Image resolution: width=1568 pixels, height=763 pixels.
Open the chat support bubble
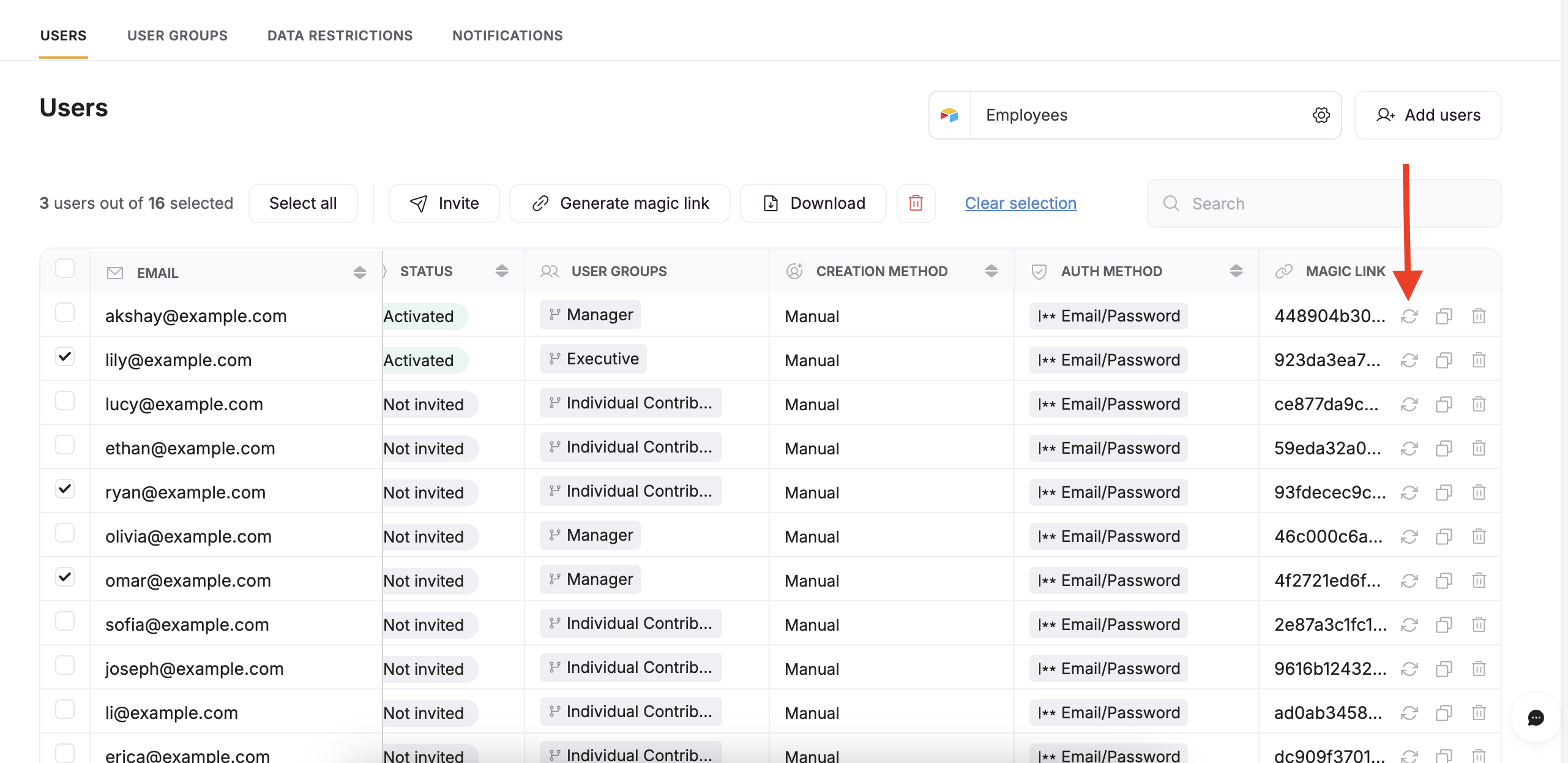(x=1535, y=718)
